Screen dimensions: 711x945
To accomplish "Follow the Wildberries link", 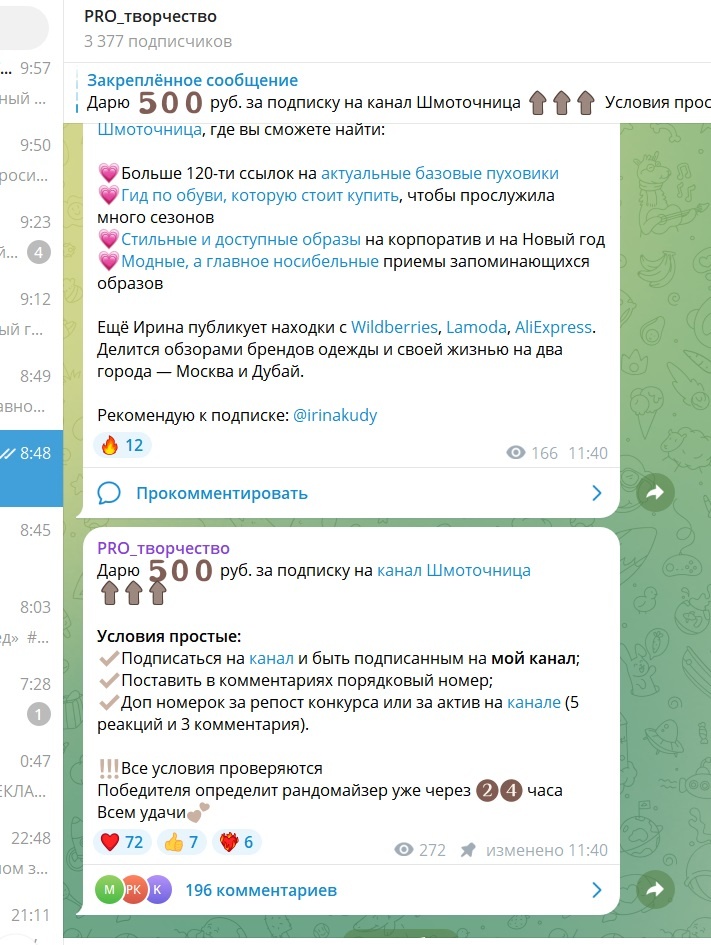I will click(x=394, y=327).
